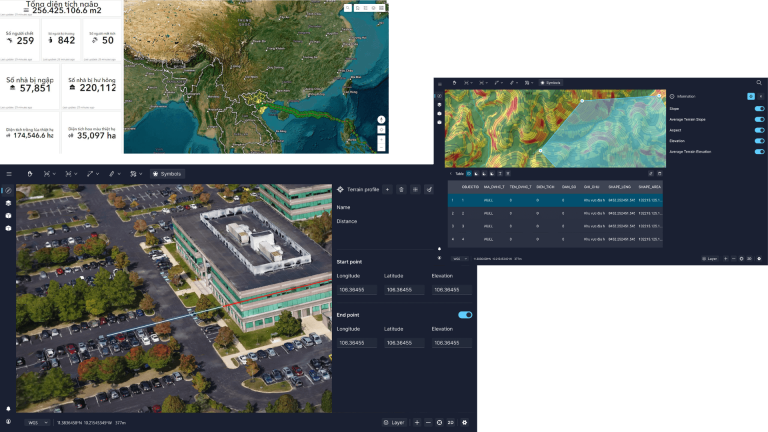Reset north compass icon in 3D viewer status bar
The width and height of the screenshot is (768, 432).
tap(439, 422)
